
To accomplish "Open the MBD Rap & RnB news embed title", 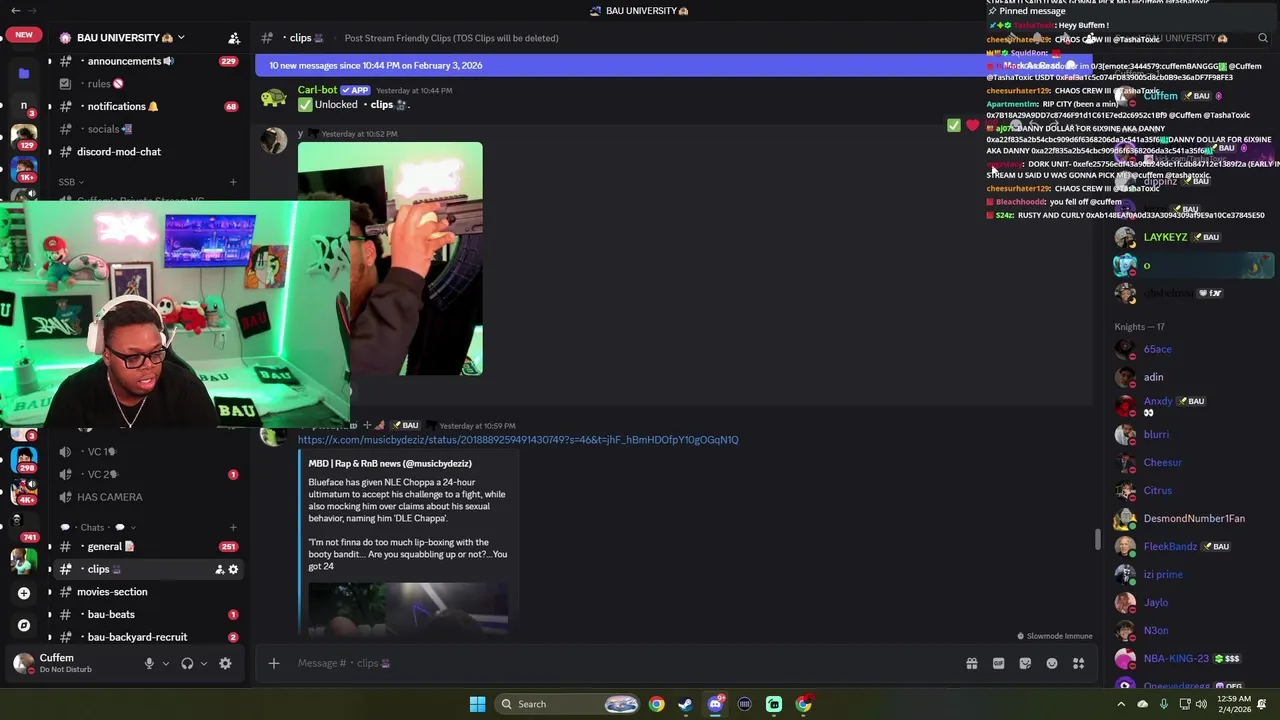I will click(390, 464).
